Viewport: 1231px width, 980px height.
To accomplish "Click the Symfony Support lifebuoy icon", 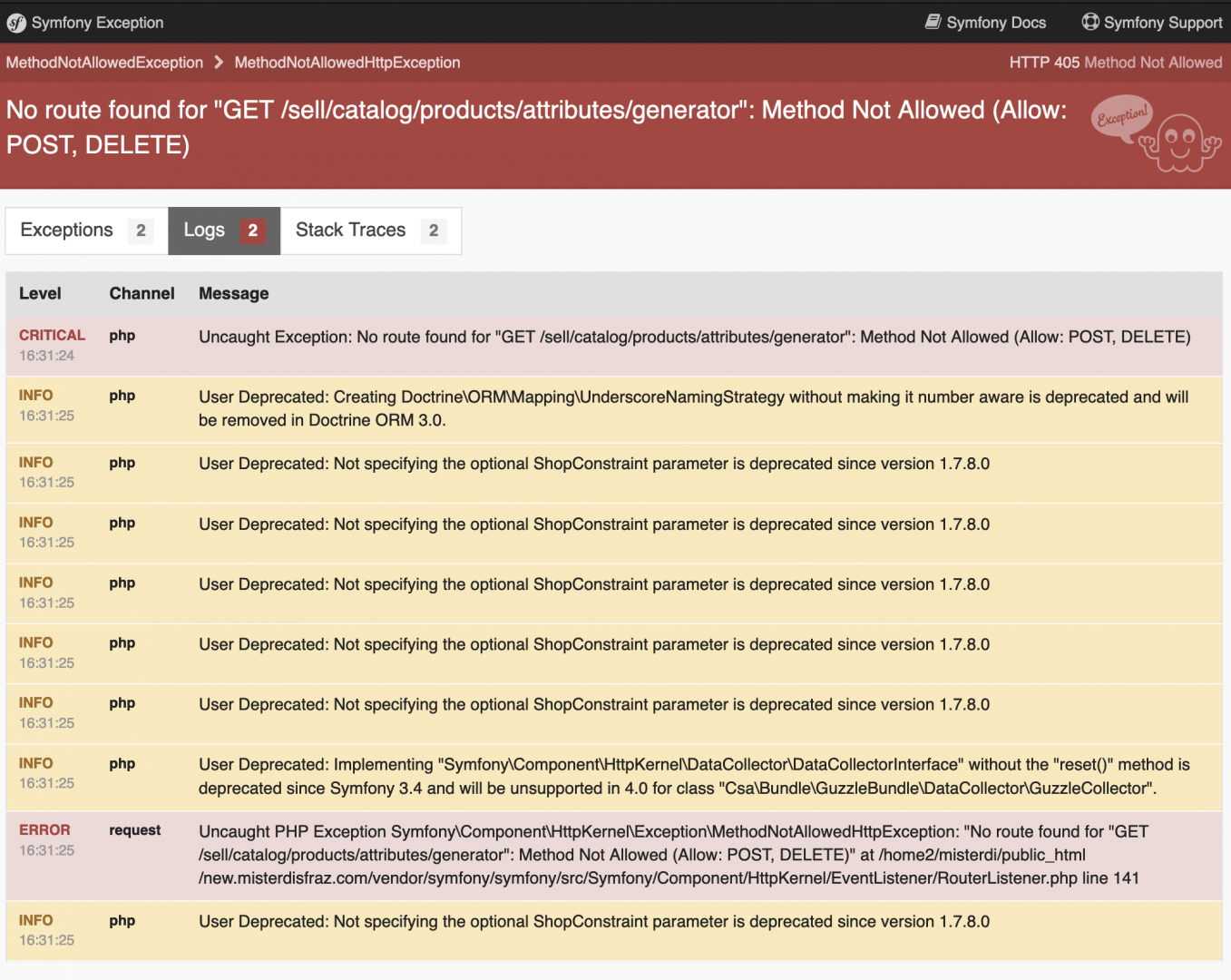I will tap(1090, 22).
